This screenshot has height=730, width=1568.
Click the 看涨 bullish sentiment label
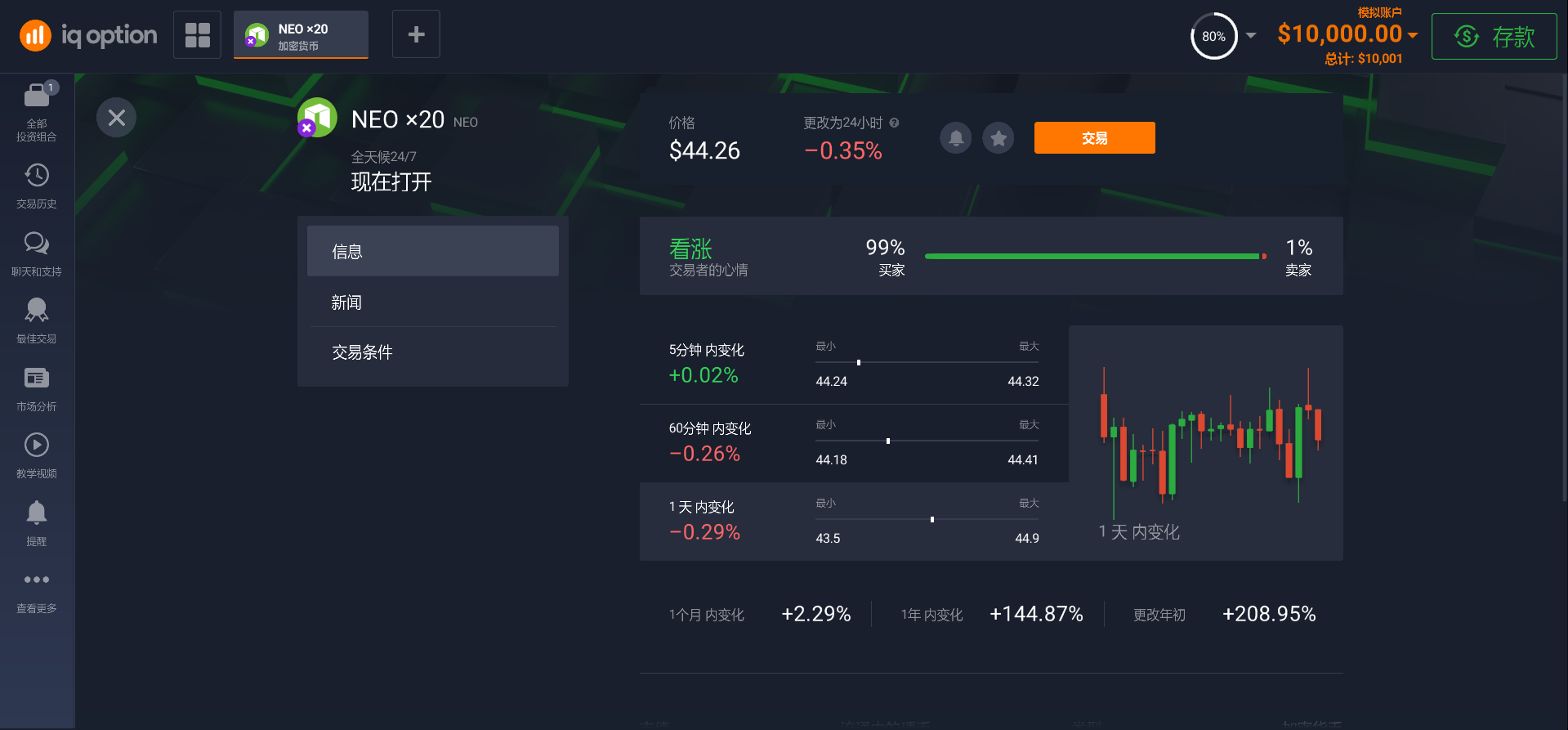[x=690, y=249]
